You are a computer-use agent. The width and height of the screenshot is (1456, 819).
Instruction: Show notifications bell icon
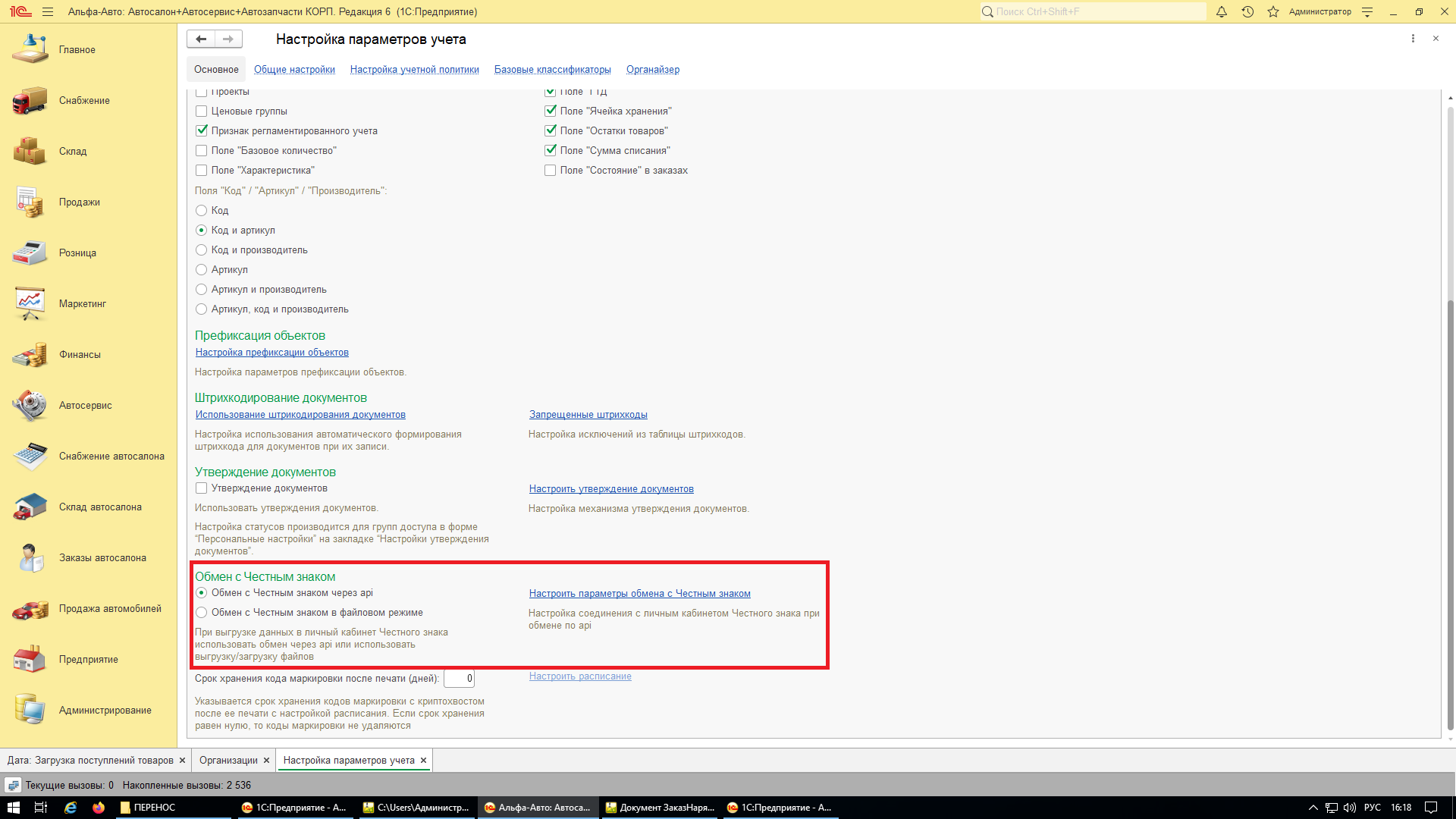(1222, 11)
